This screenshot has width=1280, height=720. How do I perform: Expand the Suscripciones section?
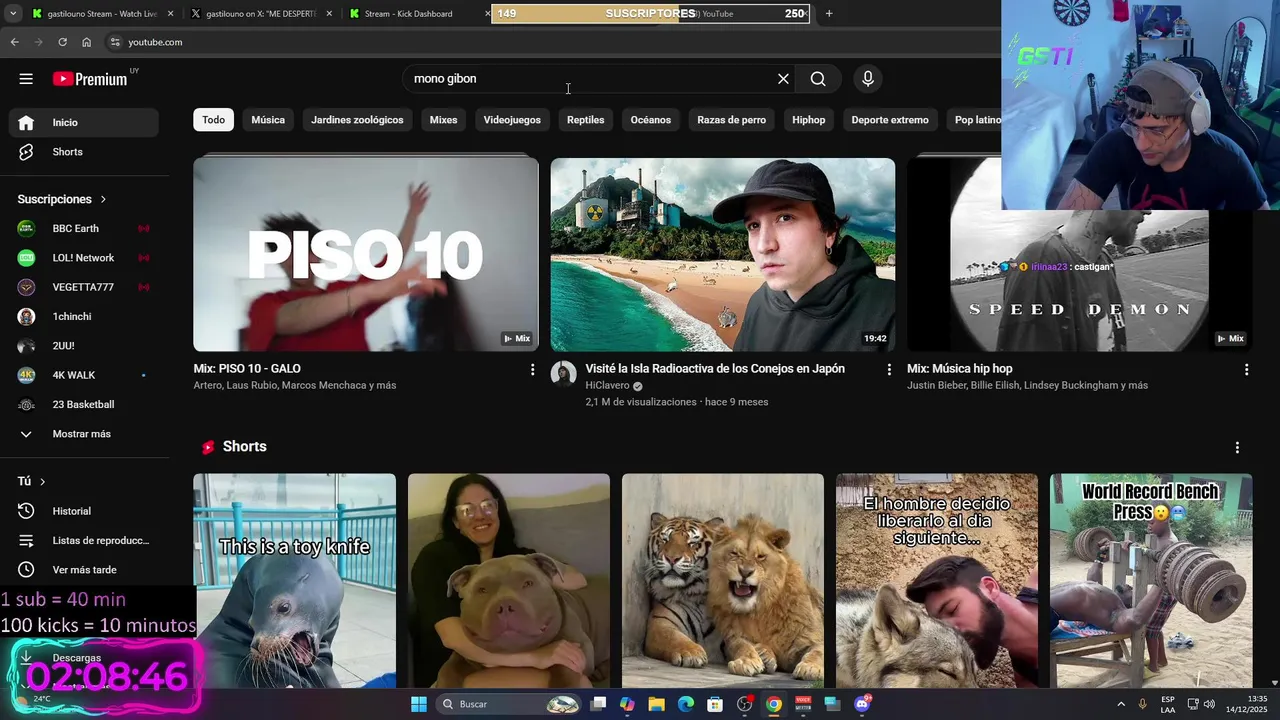coord(62,199)
